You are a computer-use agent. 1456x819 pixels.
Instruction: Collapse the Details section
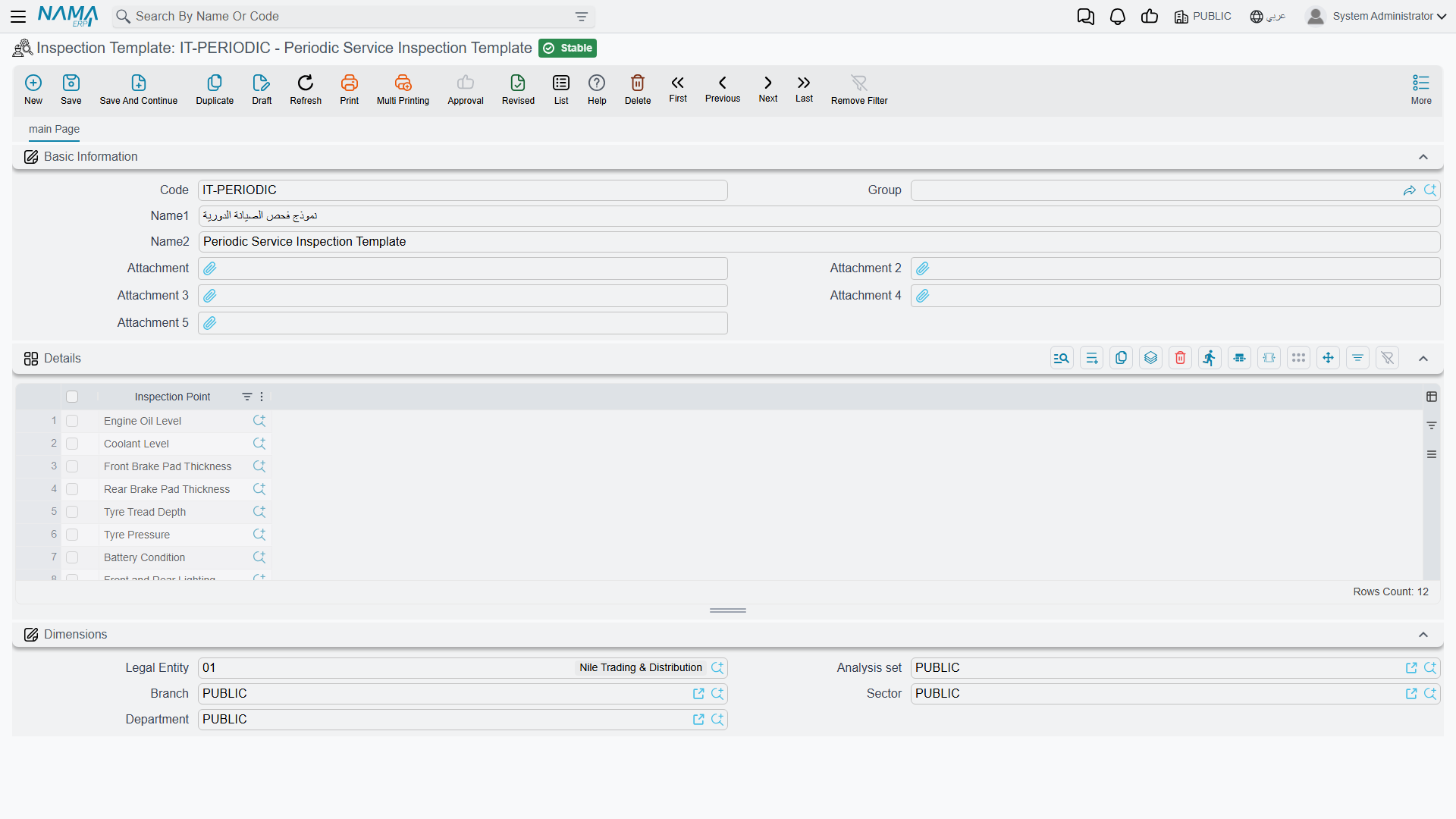pos(1423,359)
